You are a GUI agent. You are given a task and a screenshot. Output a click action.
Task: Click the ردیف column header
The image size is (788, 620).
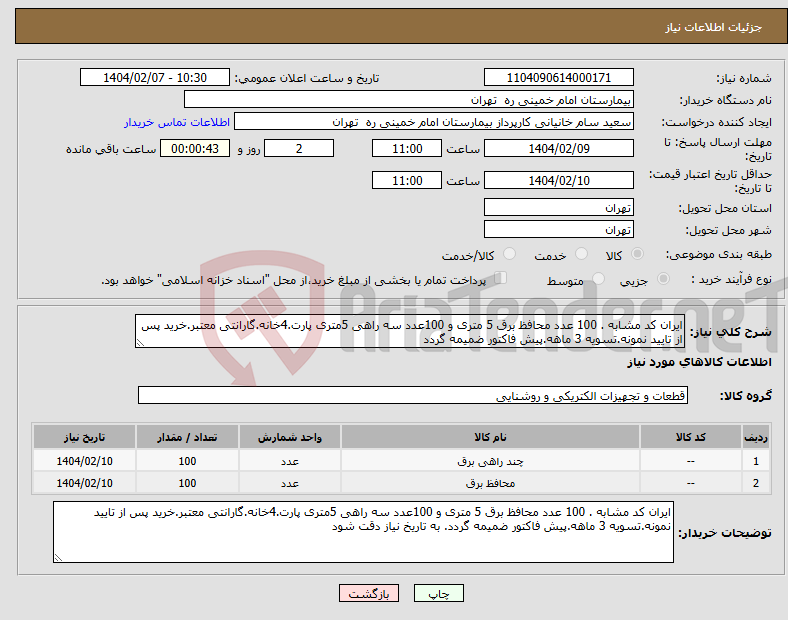tap(756, 437)
